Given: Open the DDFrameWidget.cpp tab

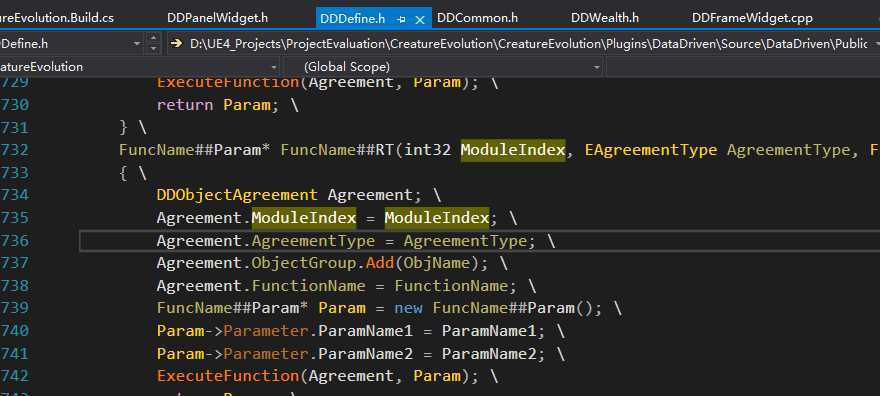Looking at the screenshot, I should click(x=752, y=18).
